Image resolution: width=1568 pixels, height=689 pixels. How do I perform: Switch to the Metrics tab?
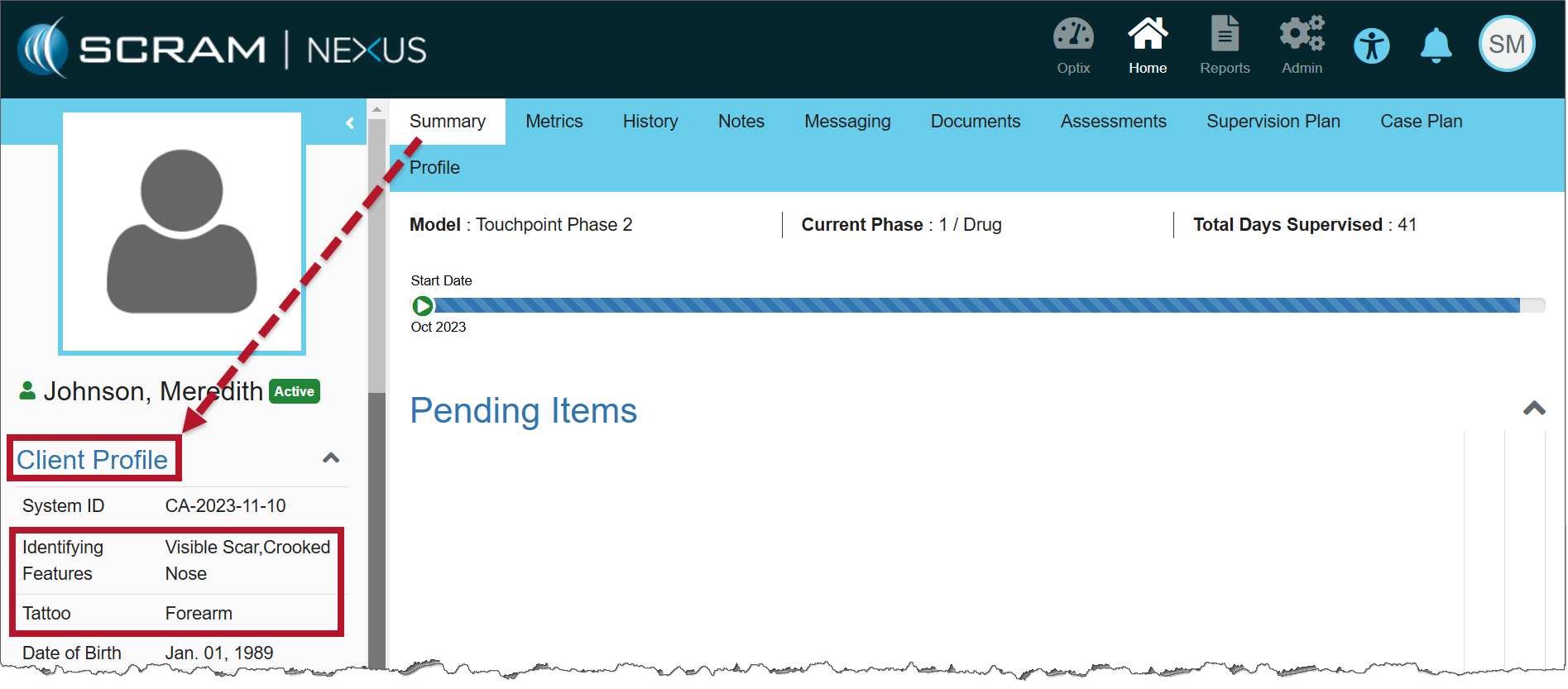click(554, 122)
